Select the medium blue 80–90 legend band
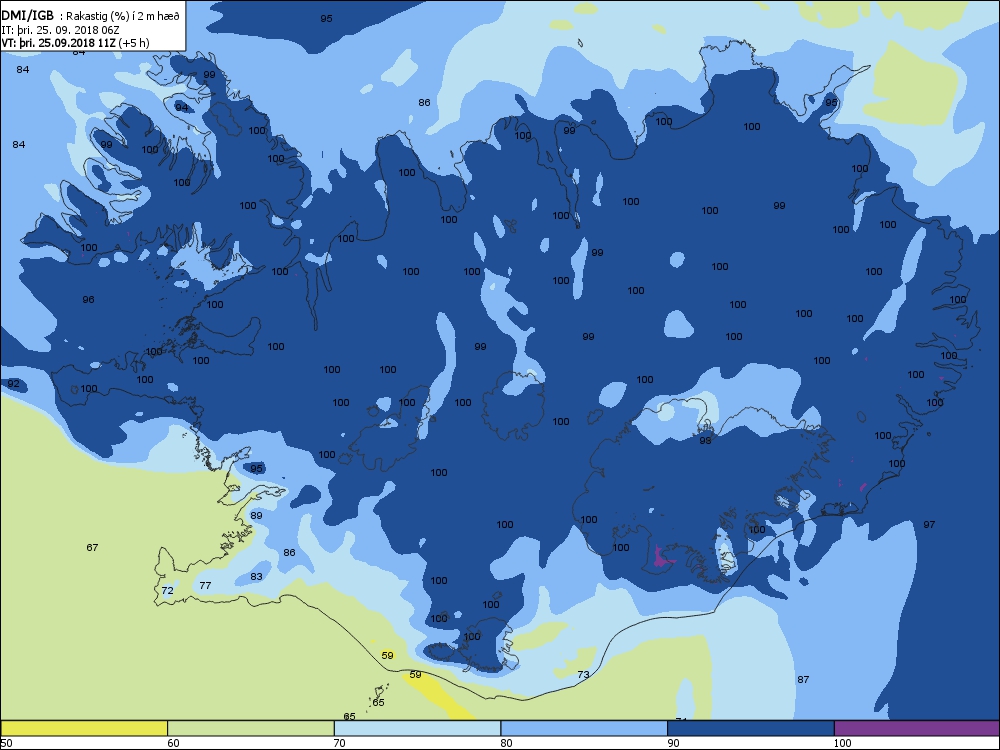 [x=584, y=728]
